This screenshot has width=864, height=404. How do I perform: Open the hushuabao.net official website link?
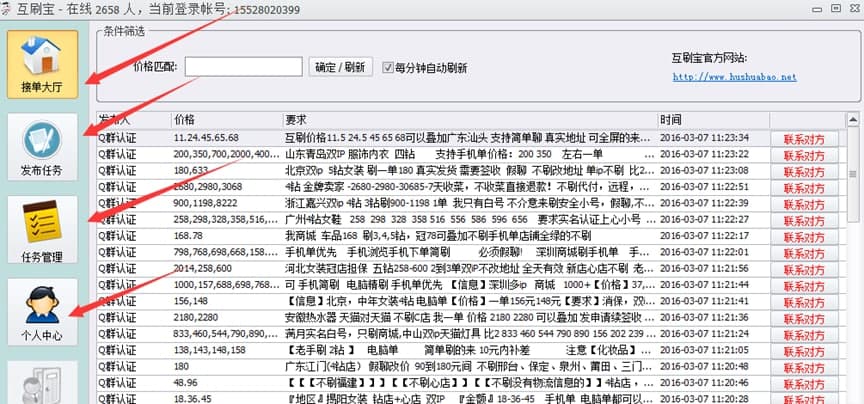click(735, 77)
